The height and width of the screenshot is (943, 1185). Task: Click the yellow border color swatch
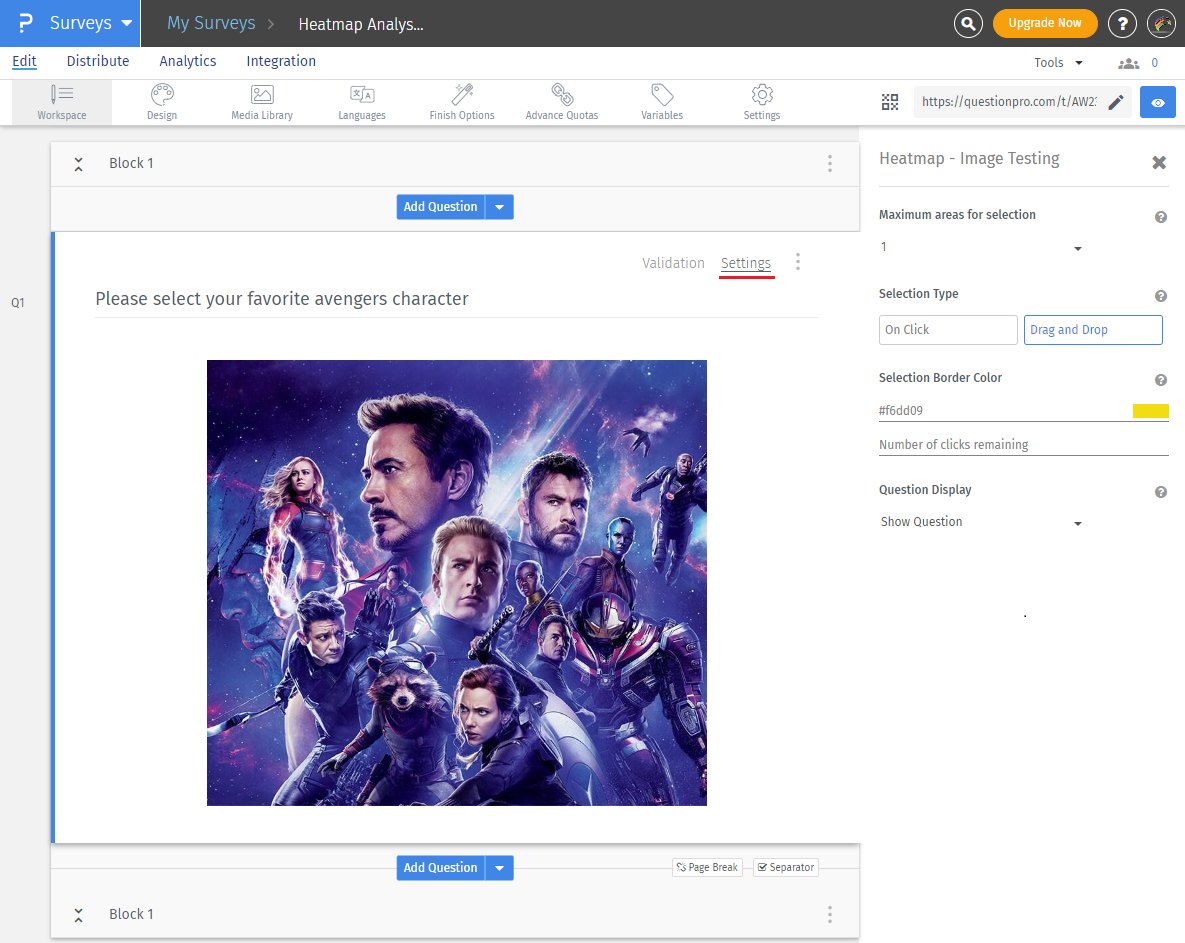[x=1150, y=410]
